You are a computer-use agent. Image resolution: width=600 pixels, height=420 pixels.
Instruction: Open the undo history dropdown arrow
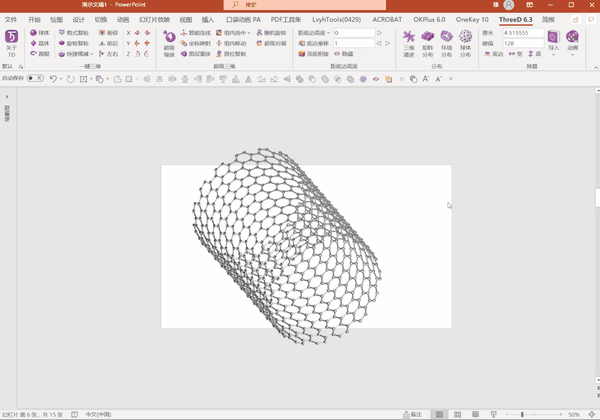pyautogui.click(x=61, y=79)
